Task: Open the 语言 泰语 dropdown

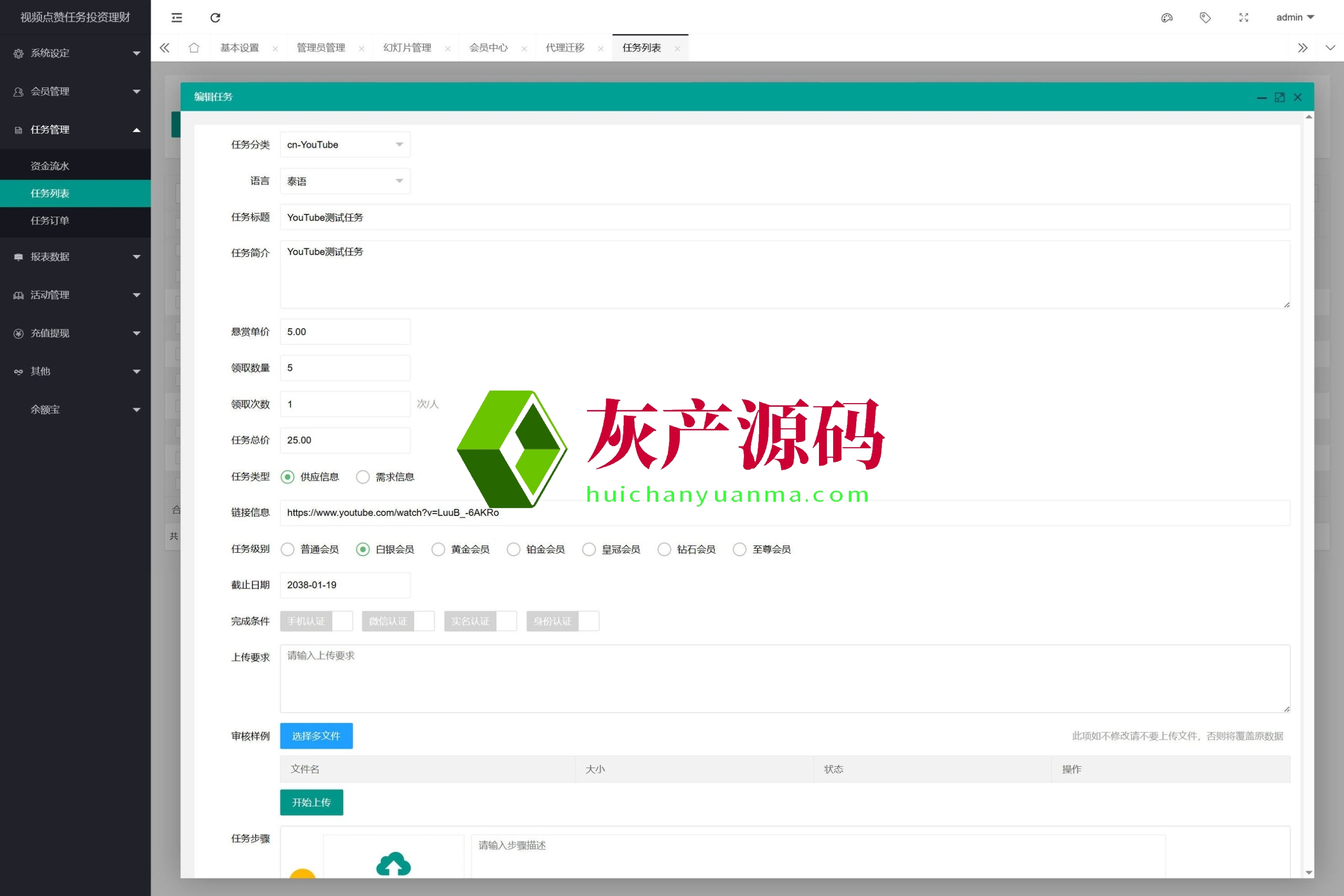Action: pyautogui.click(x=344, y=181)
